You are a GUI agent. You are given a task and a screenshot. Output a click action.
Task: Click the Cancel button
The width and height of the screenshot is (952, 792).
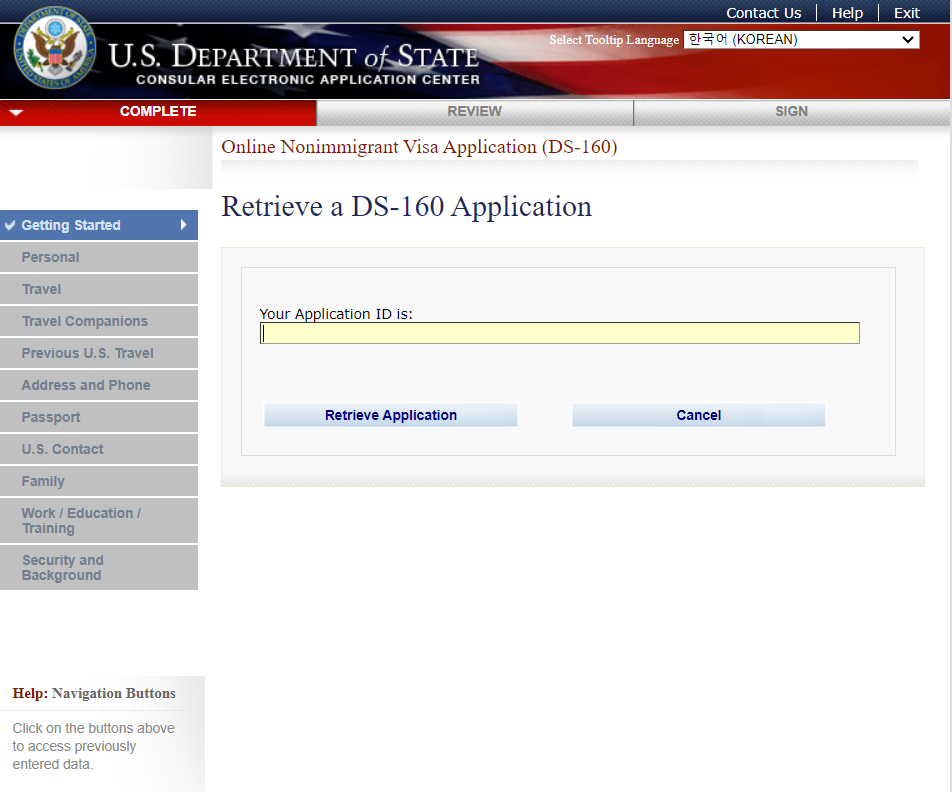pos(698,415)
